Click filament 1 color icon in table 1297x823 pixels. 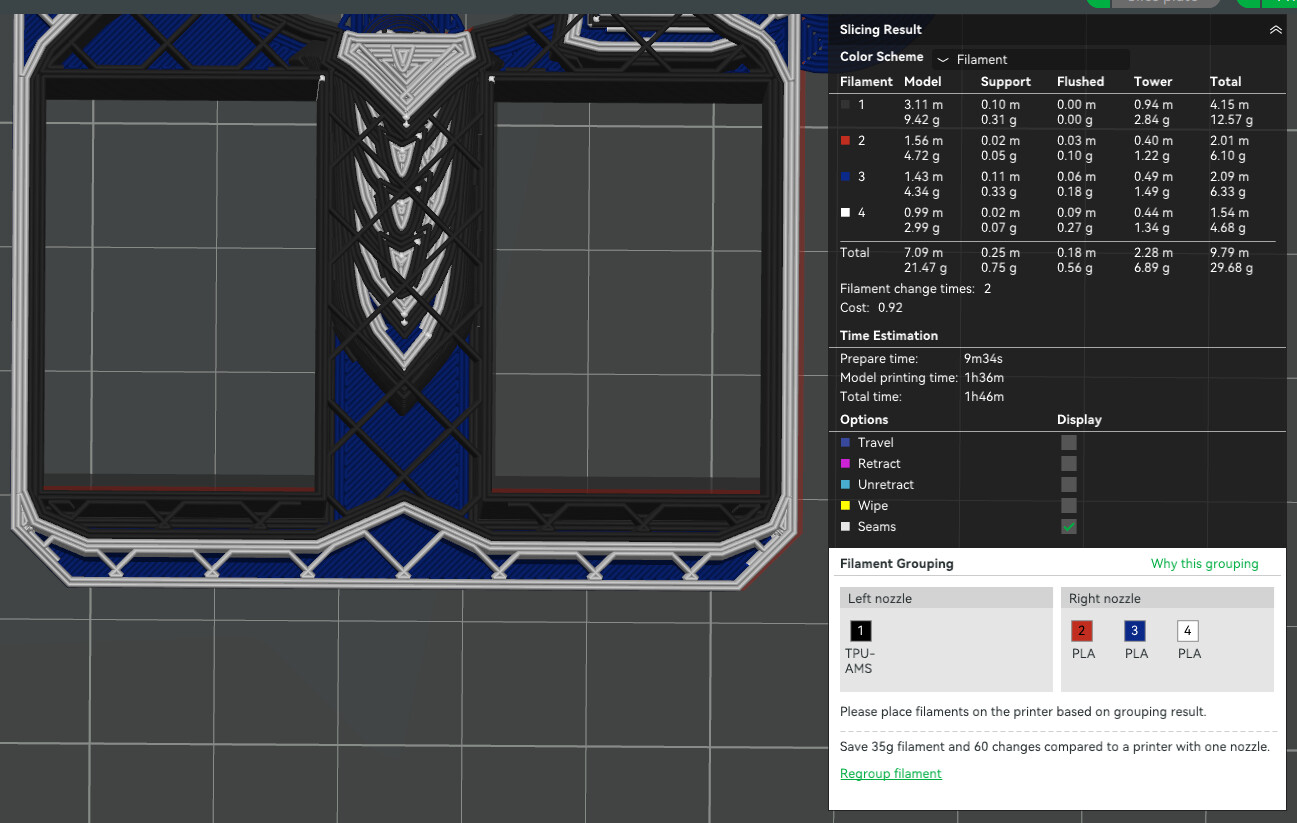tap(845, 104)
